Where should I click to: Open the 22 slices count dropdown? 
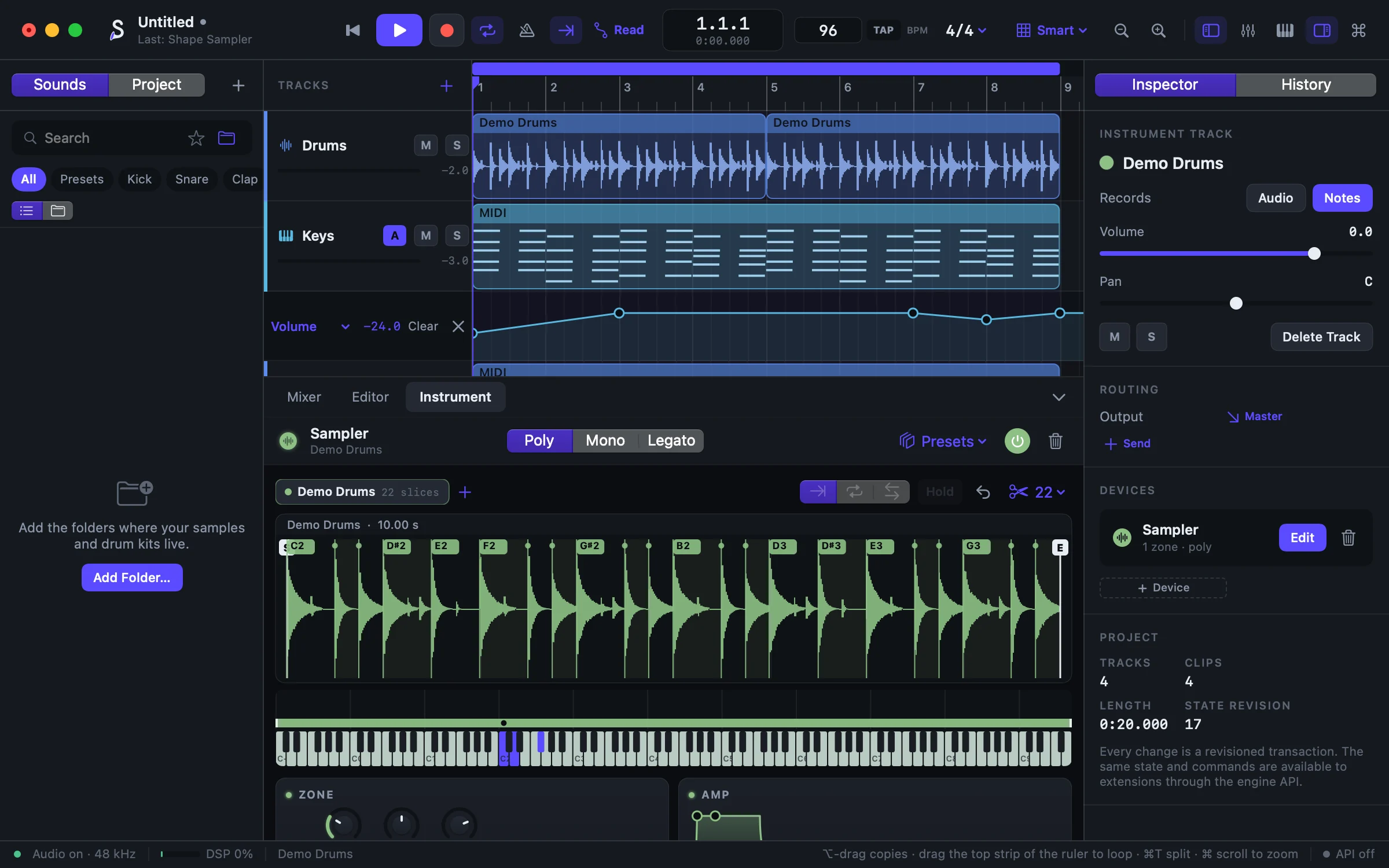(1037, 492)
